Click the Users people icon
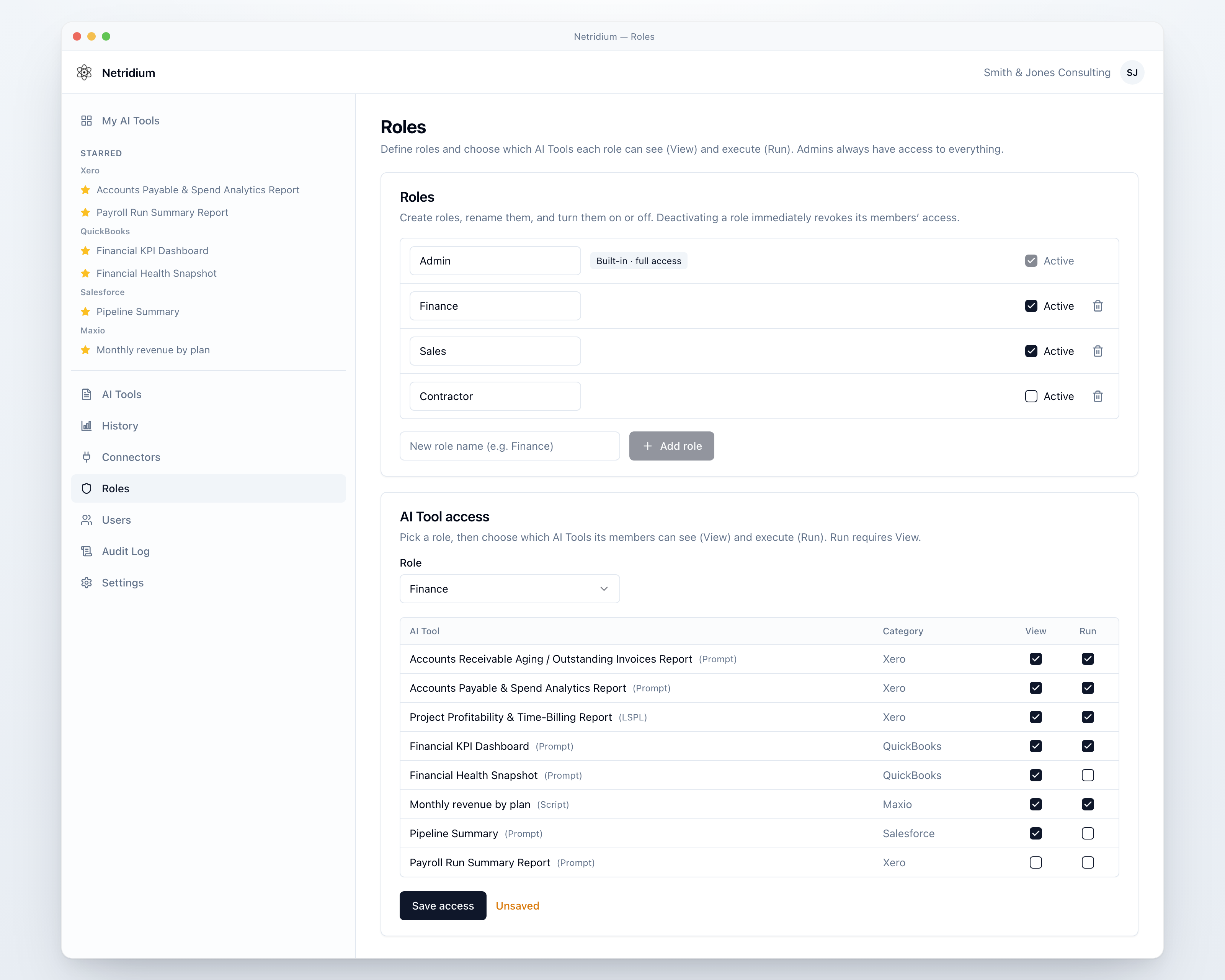This screenshot has height=980, width=1225. (87, 520)
